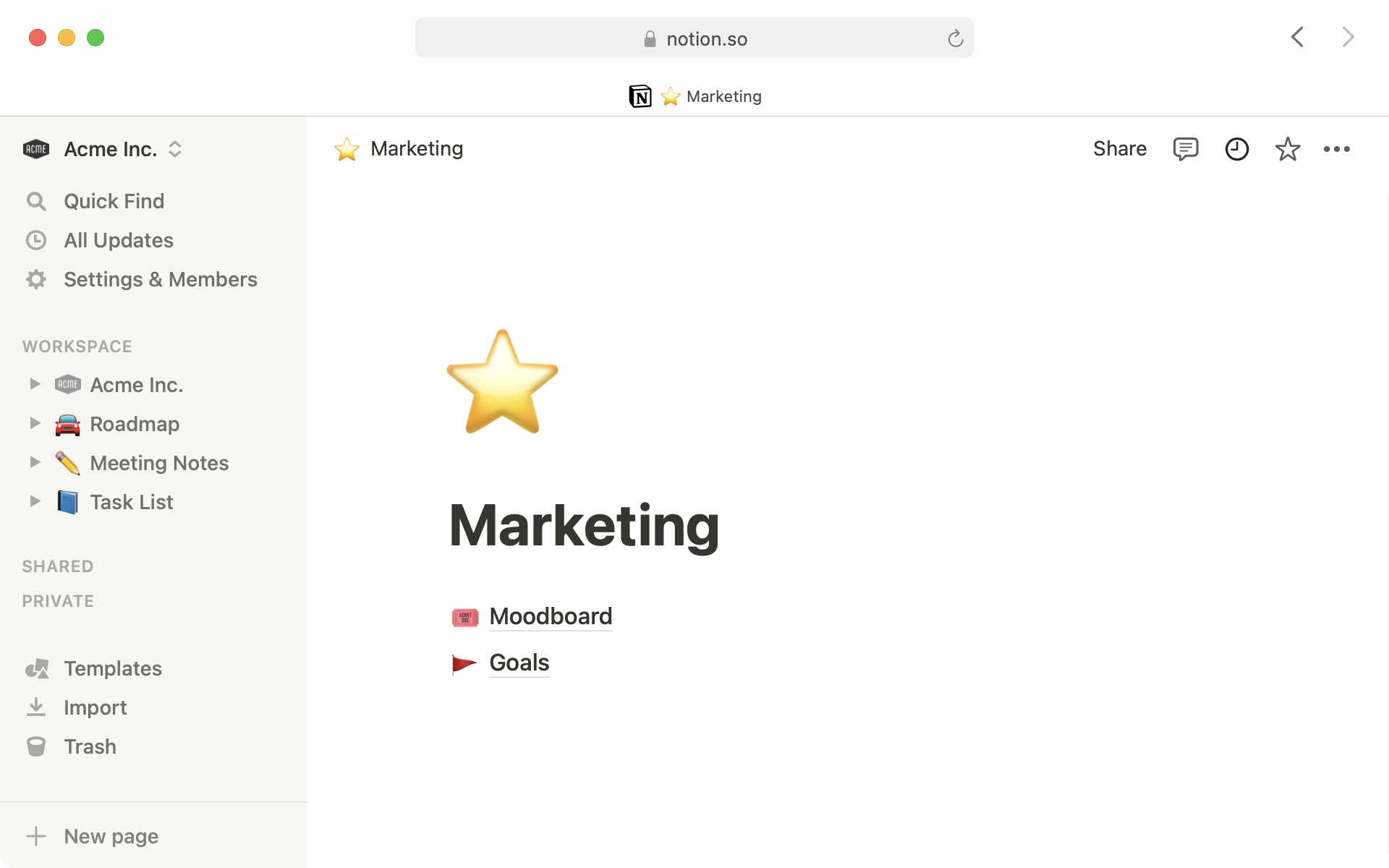Open the Settings & Members page

pyautogui.click(x=161, y=279)
